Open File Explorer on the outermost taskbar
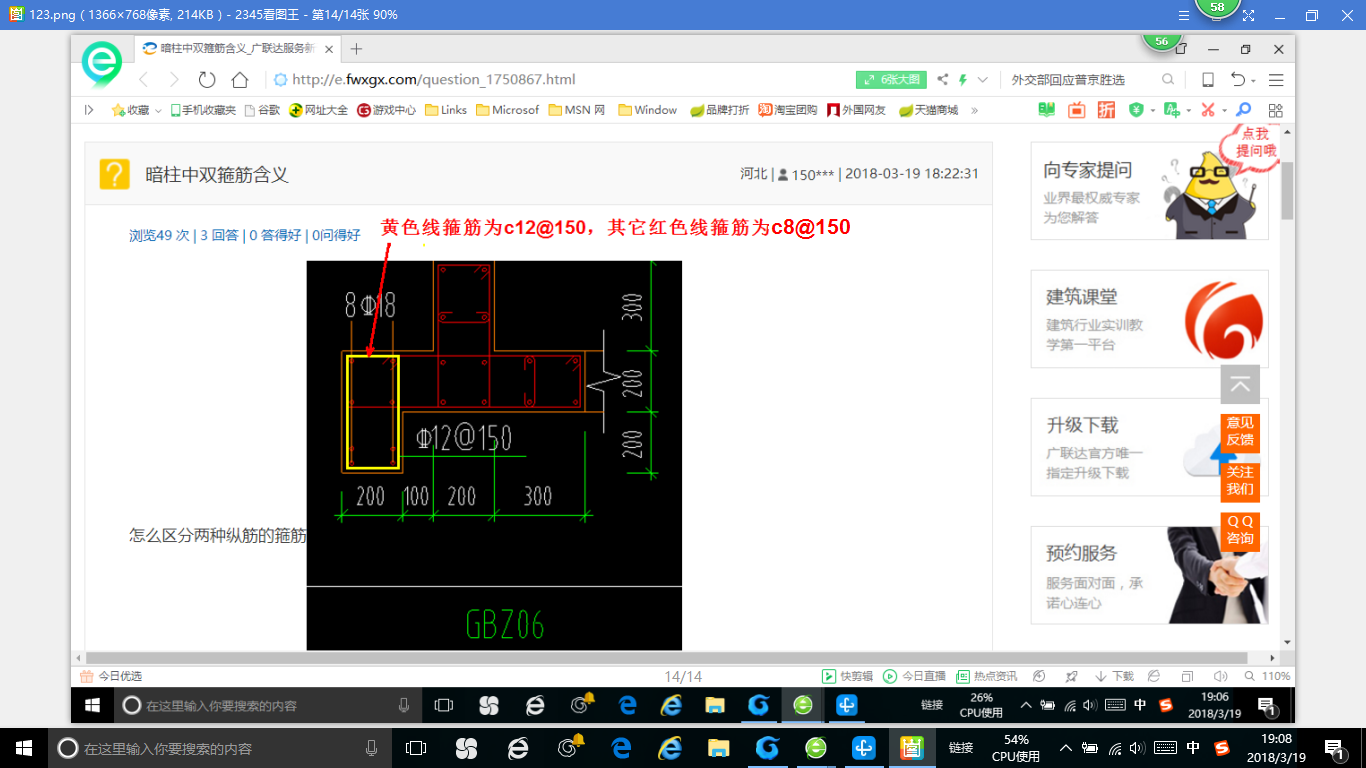Image resolution: width=1366 pixels, height=768 pixels. [718, 748]
